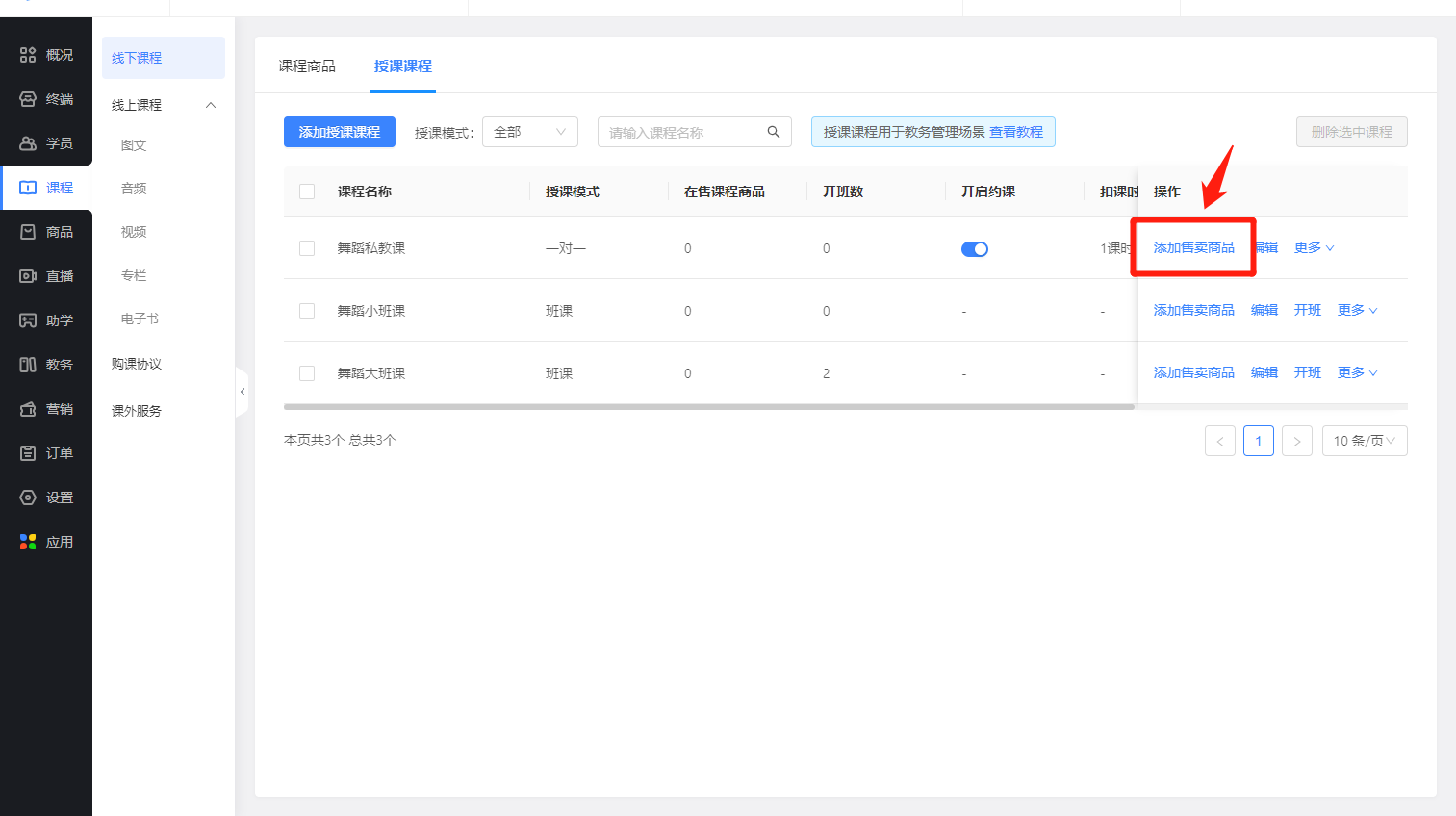
Task: Open the 授课模式 全部 dropdown
Action: coord(530,132)
